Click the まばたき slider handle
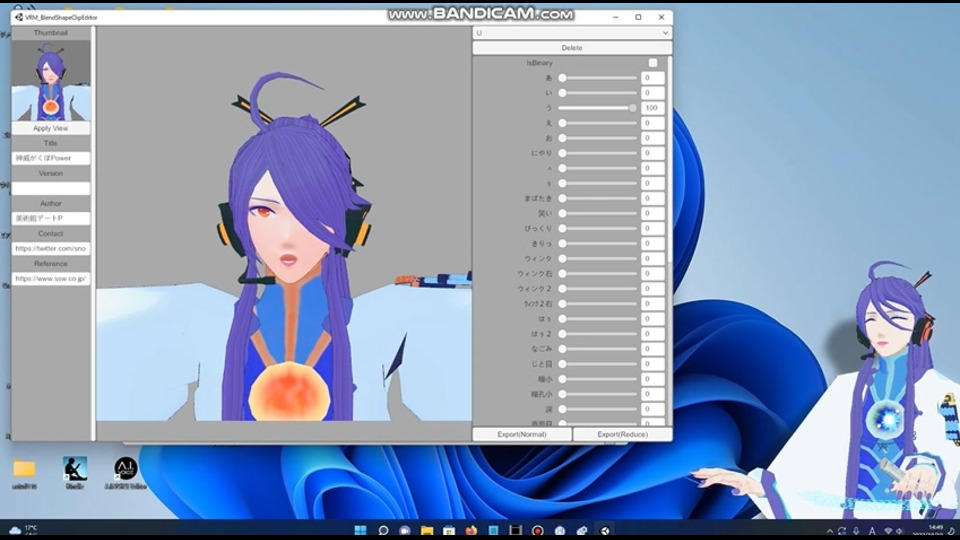This screenshot has height=540, width=960. tap(562, 198)
